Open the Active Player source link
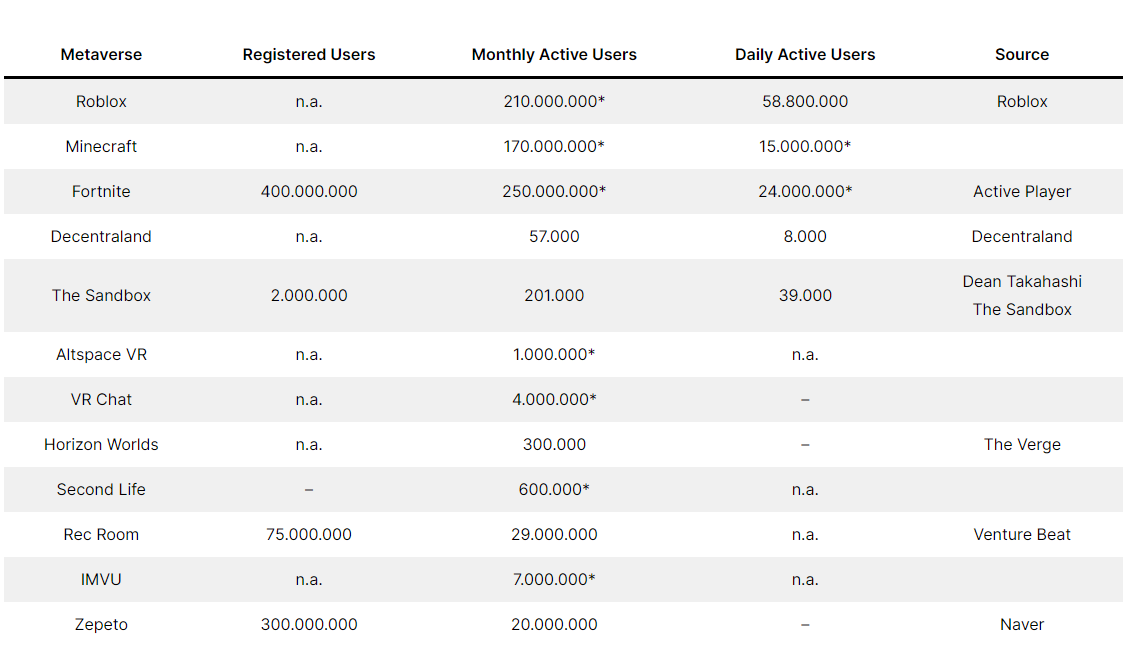The image size is (1123, 655). click(1022, 192)
